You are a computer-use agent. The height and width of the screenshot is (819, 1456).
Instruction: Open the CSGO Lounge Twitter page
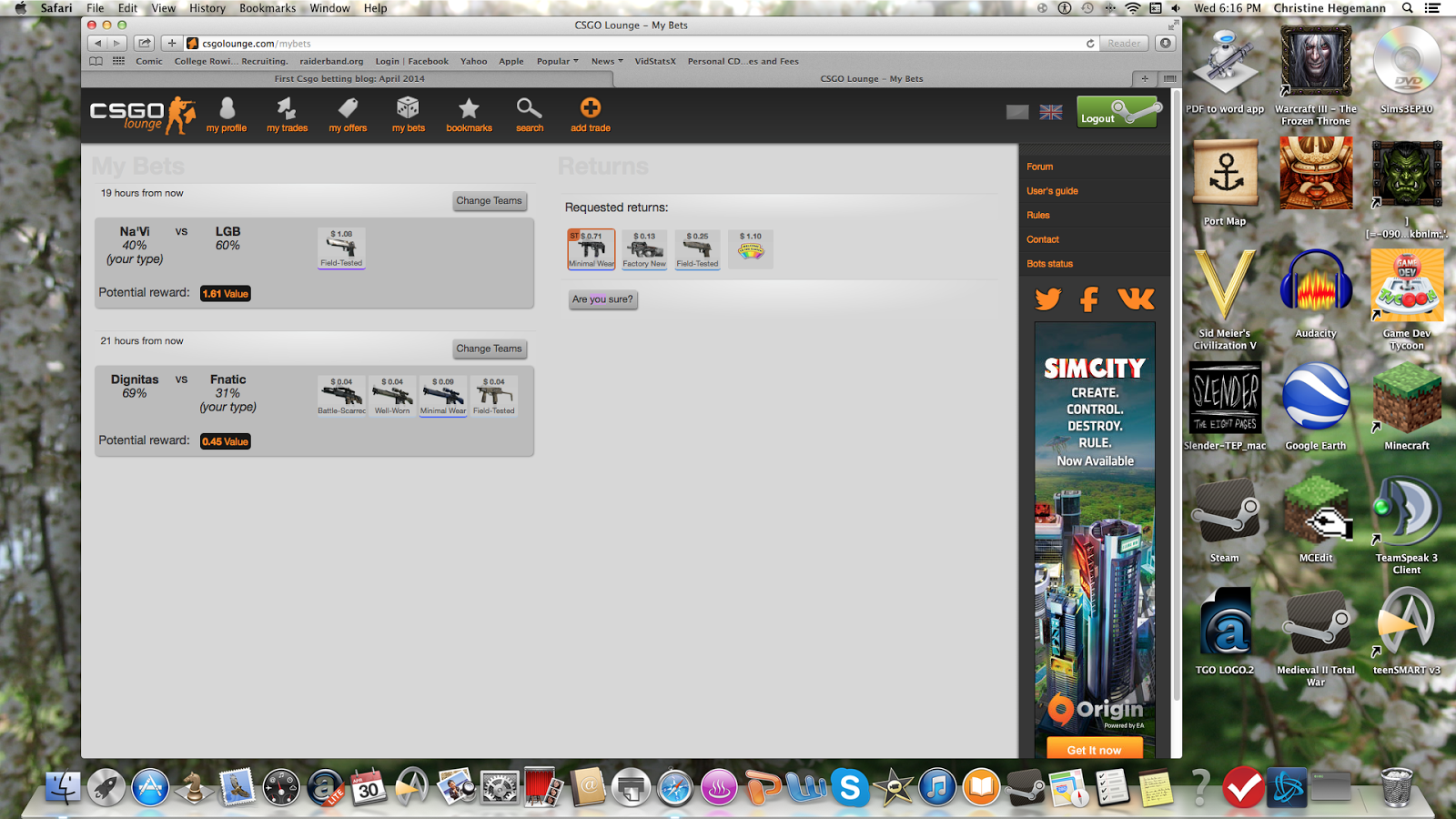pos(1047,298)
